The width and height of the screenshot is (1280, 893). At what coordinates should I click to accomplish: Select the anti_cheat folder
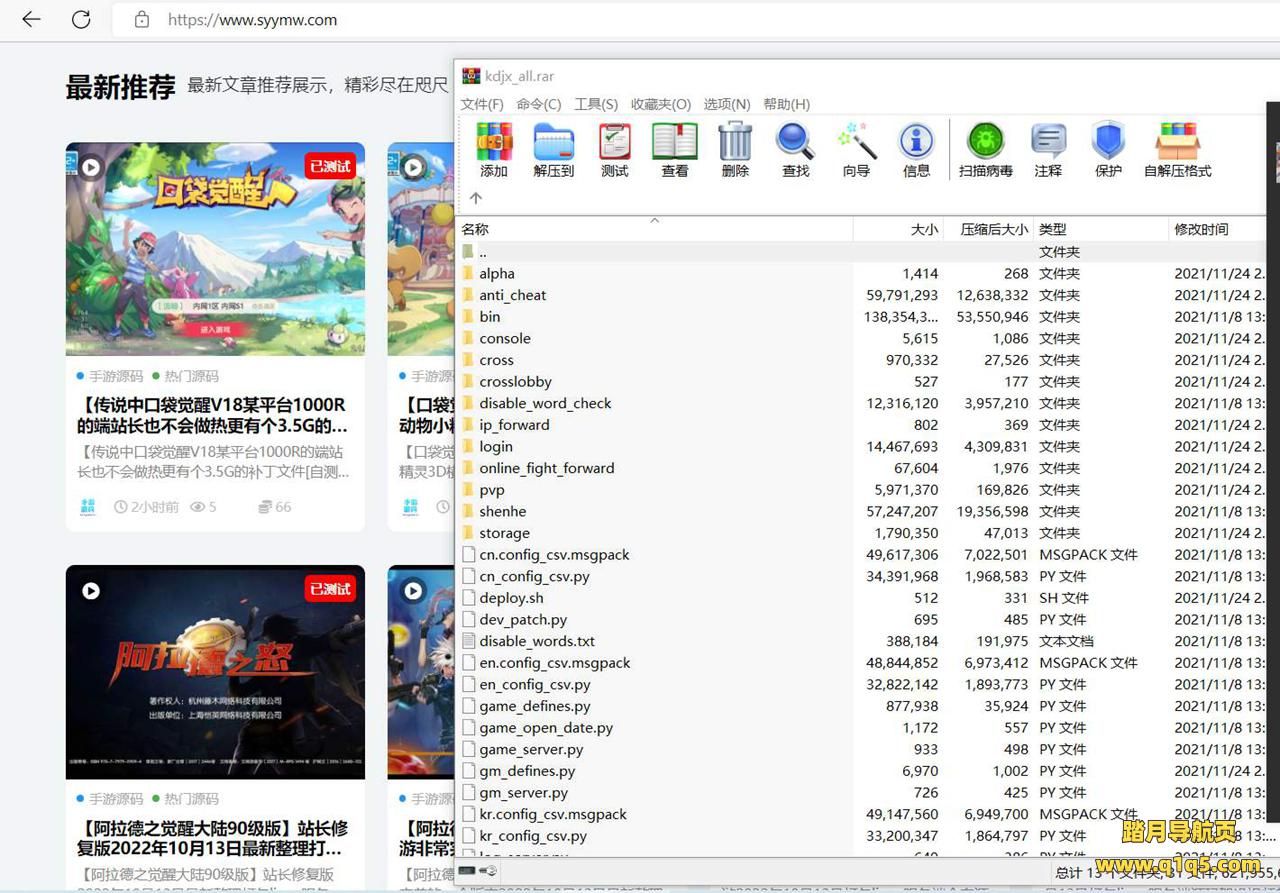click(512, 295)
